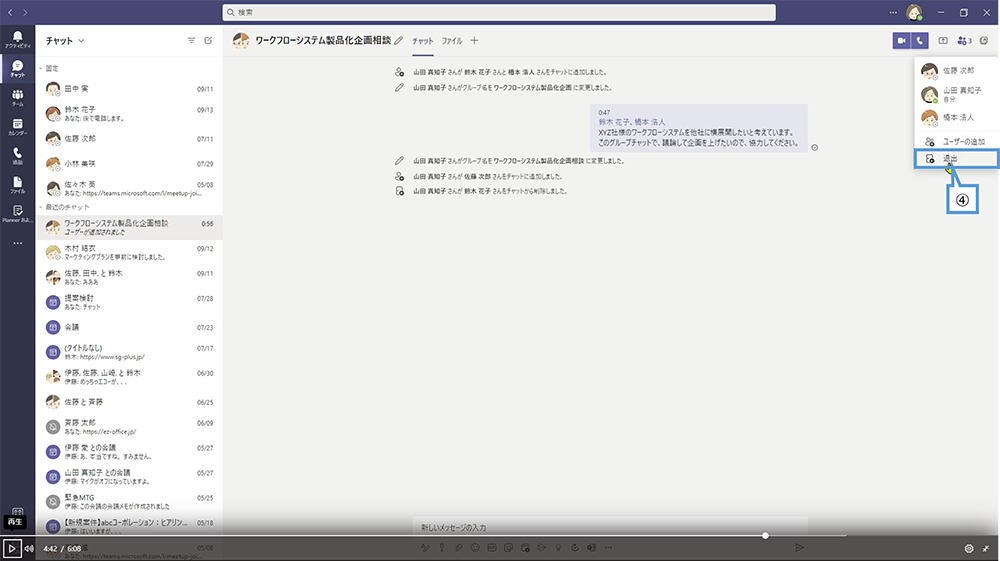The height and width of the screenshot is (561, 1000).
Task: Open the Activity feed in the left rail
Action: [17, 40]
